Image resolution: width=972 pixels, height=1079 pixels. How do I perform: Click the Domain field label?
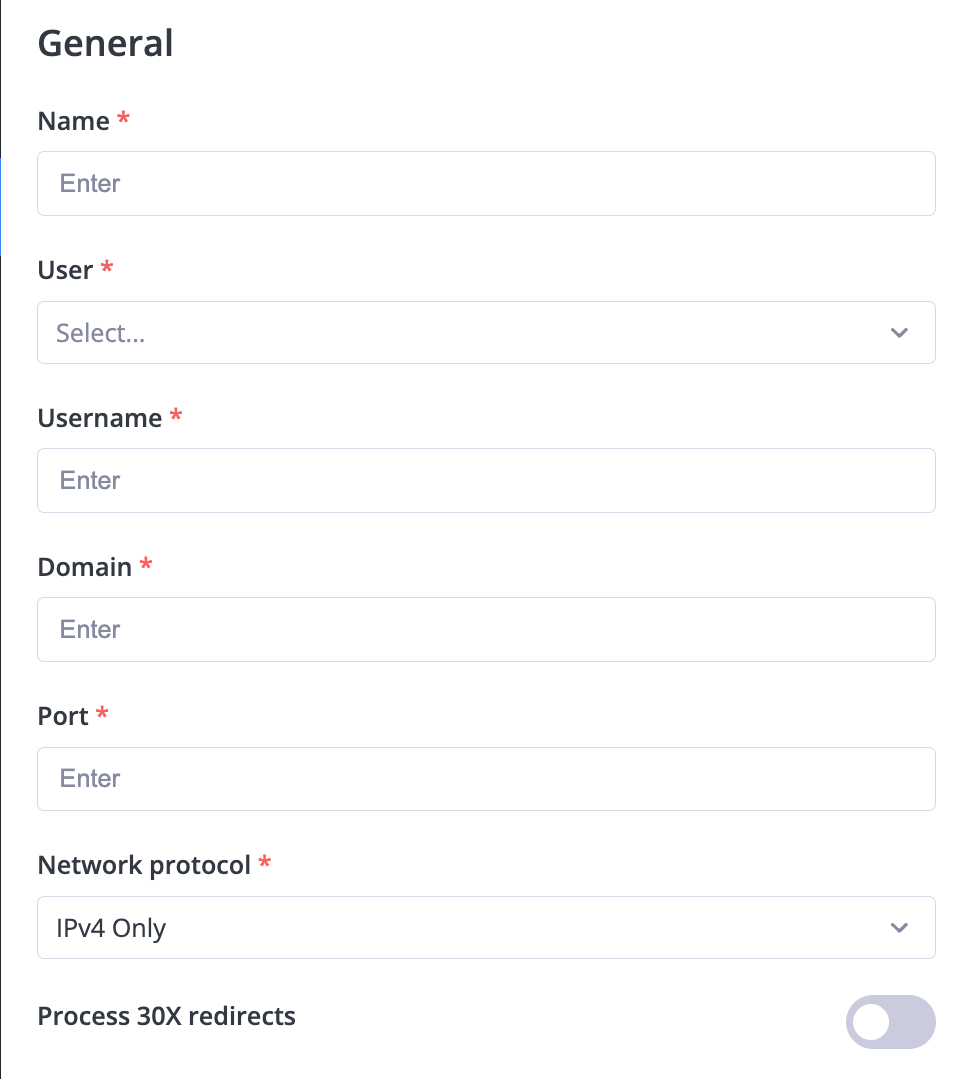click(85, 568)
